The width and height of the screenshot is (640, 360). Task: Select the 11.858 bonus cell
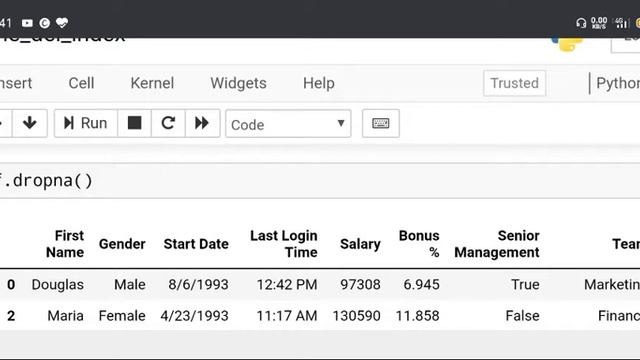click(418, 316)
